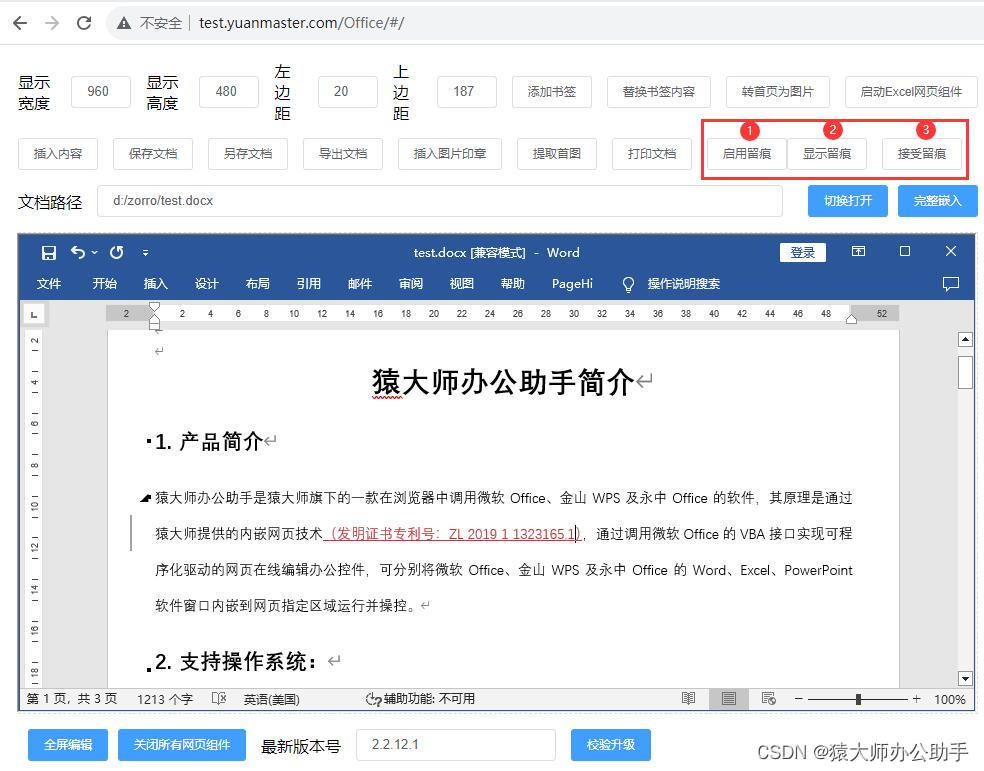Open the 视图 ribbon tab
984x771 pixels.
point(461,284)
